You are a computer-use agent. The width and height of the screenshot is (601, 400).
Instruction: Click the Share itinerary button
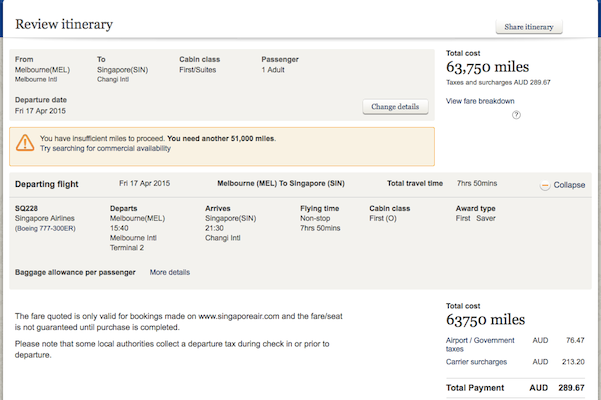(x=529, y=27)
